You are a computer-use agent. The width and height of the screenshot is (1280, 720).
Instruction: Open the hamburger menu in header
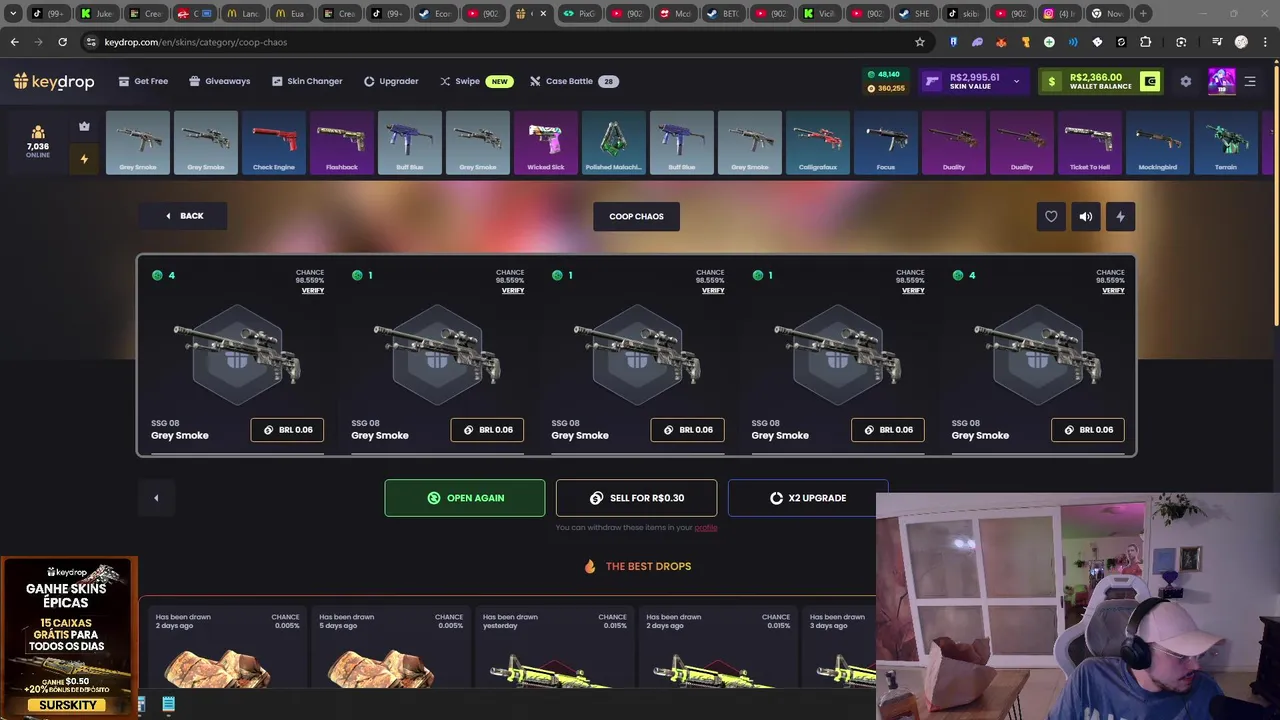click(1250, 81)
